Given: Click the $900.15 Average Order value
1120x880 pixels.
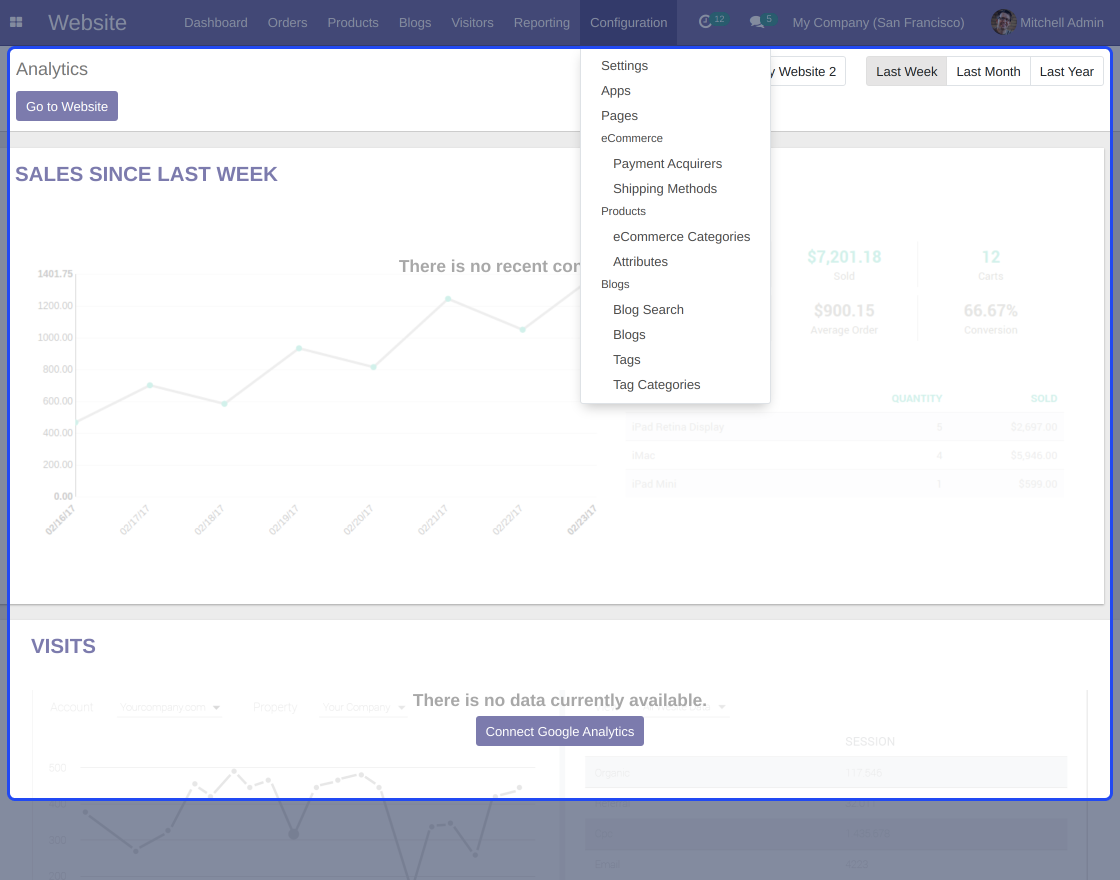Looking at the screenshot, I should 844,311.
